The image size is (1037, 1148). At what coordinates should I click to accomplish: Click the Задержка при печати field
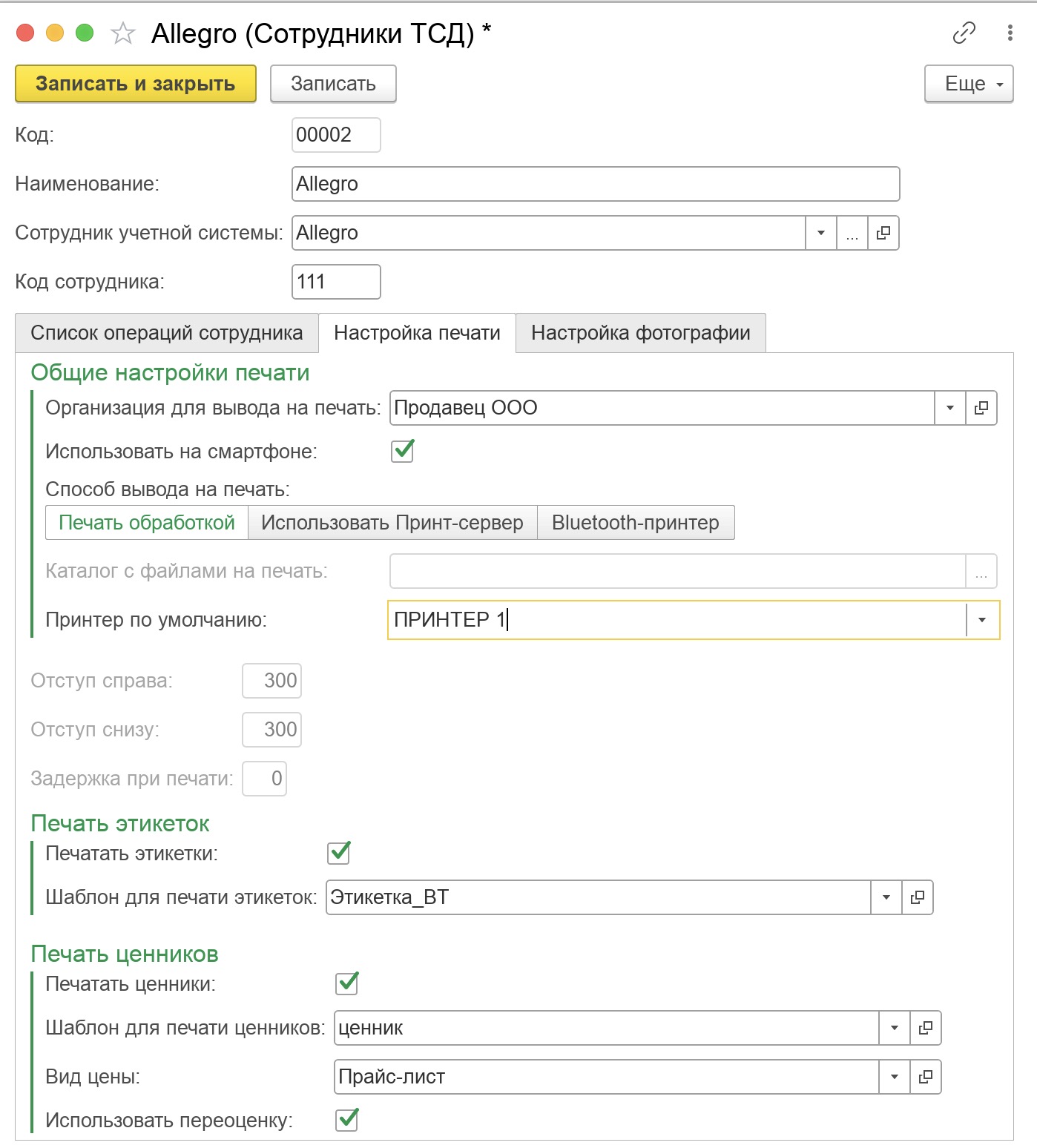(264, 779)
